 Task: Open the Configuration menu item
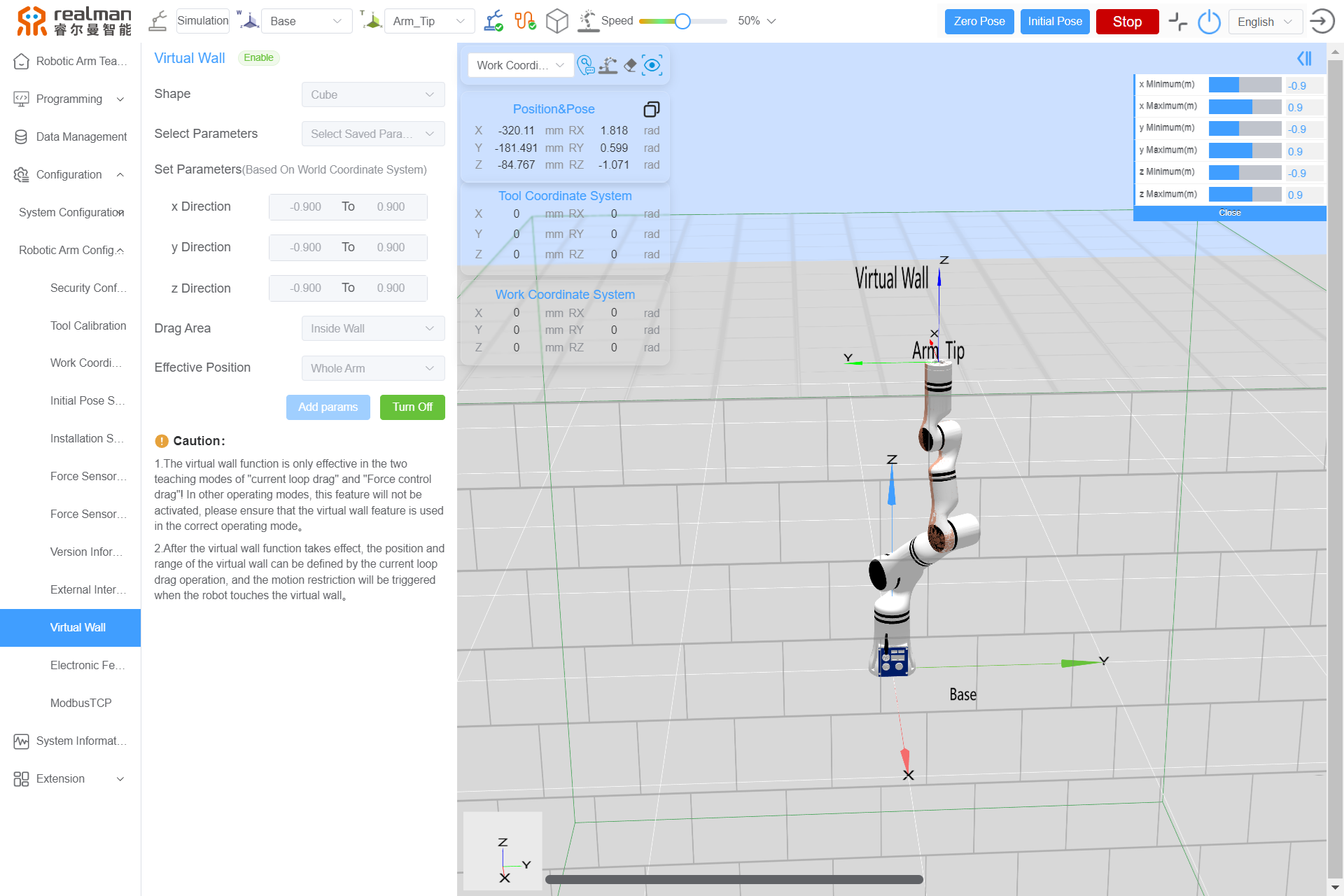point(70,174)
